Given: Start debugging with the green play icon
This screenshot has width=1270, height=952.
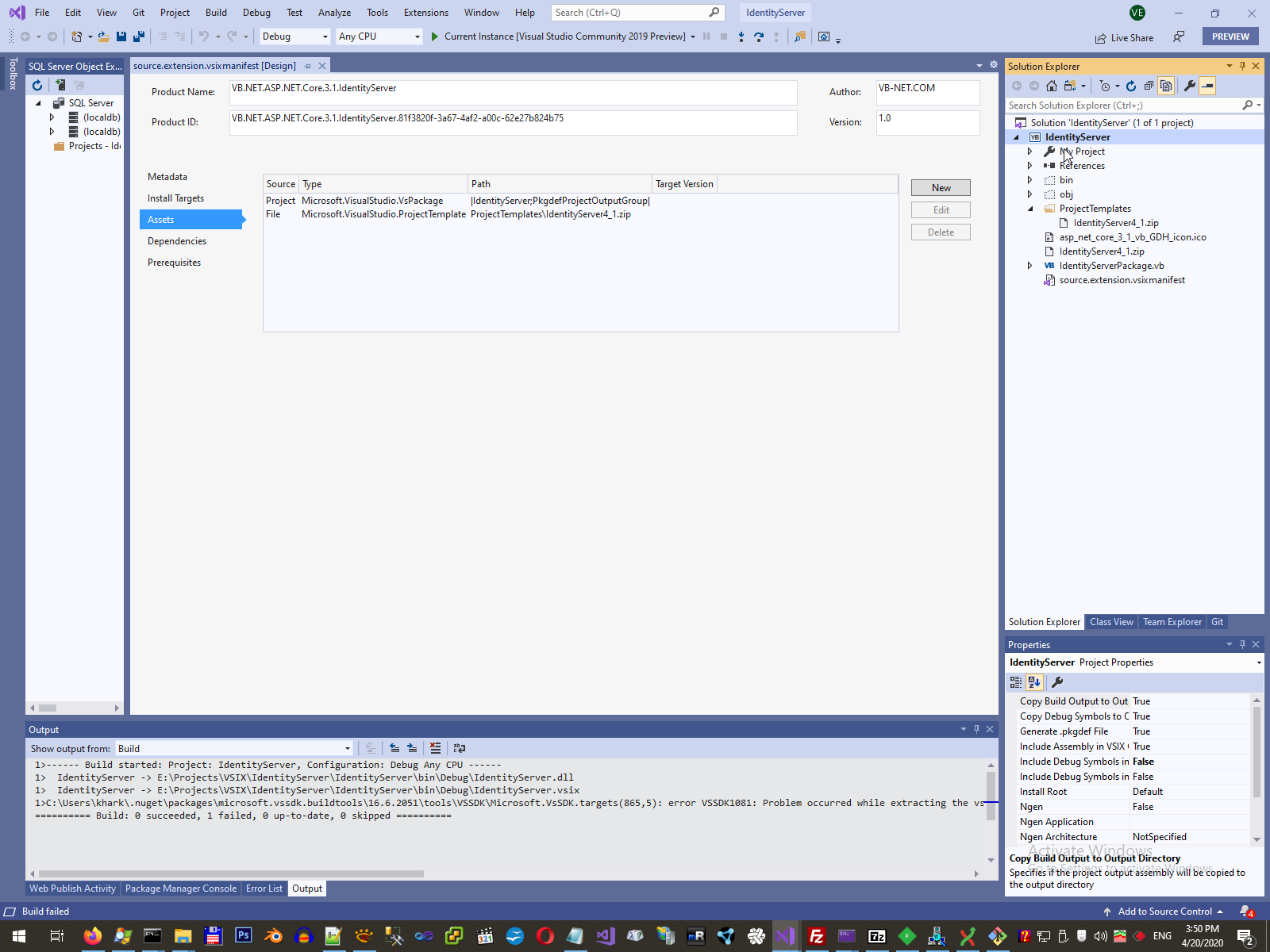Looking at the screenshot, I should coord(435,36).
